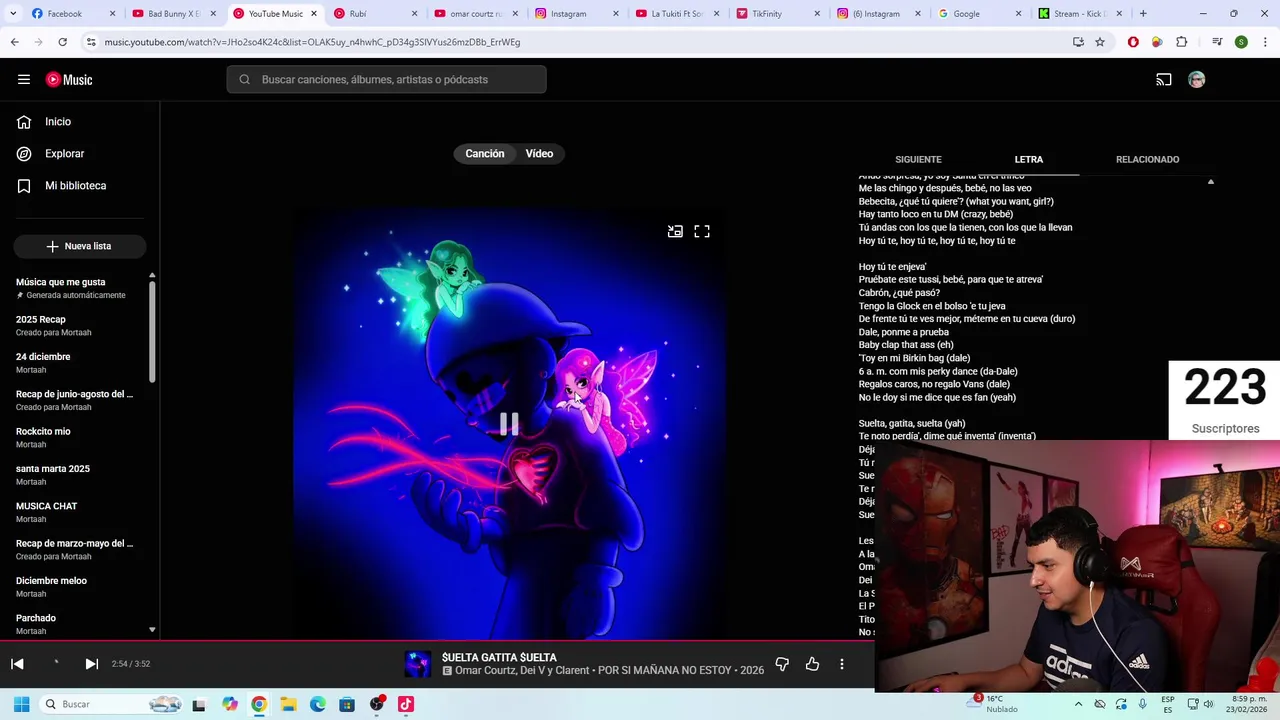The width and height of the screenshot is (1280, 720).
Task: Pause playback on the album art
Action: (x=509, y=425)
